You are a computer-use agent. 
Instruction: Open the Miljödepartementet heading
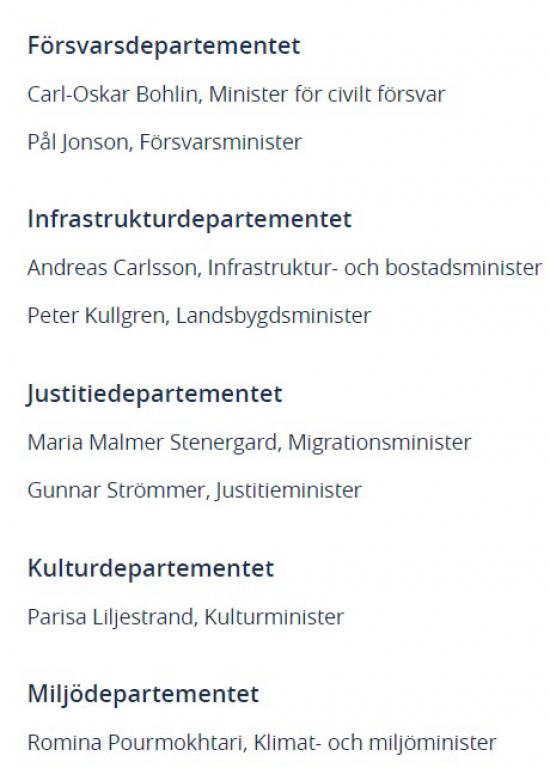pos(143,694)
